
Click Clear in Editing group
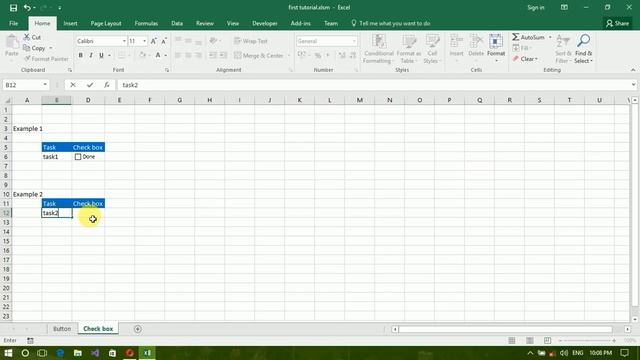(525, 59)
